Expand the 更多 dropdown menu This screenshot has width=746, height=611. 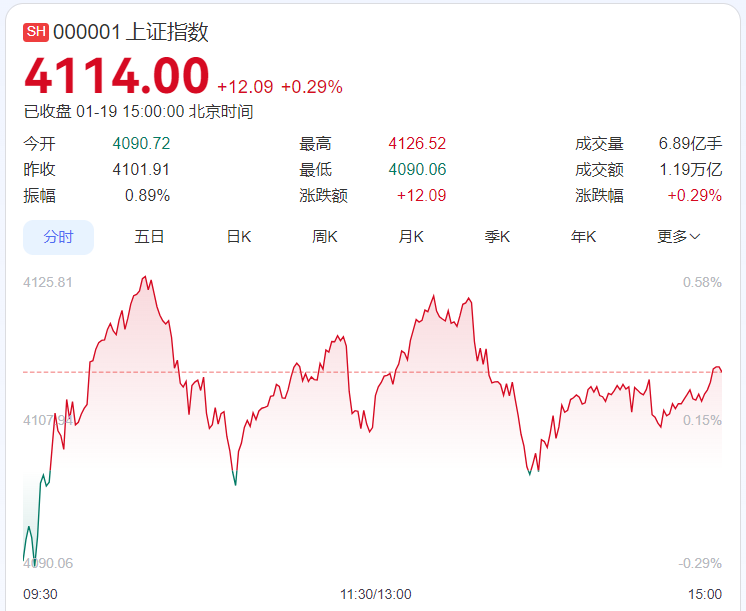(678, 237)
